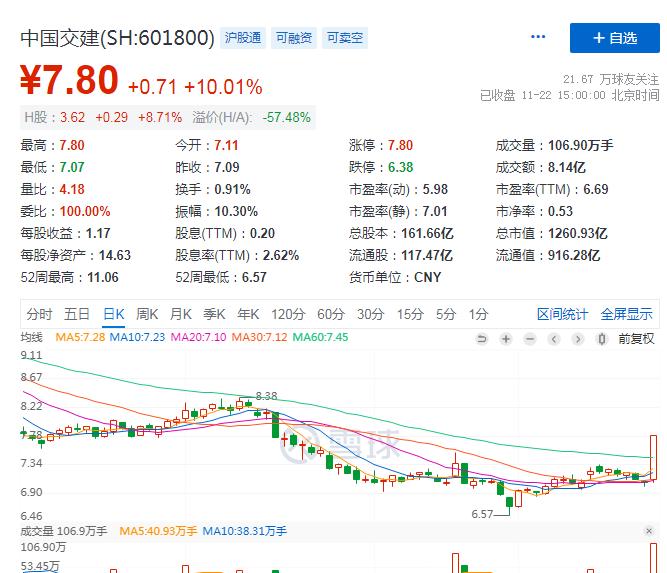Add stock via + 自选 button

(615, 38)
